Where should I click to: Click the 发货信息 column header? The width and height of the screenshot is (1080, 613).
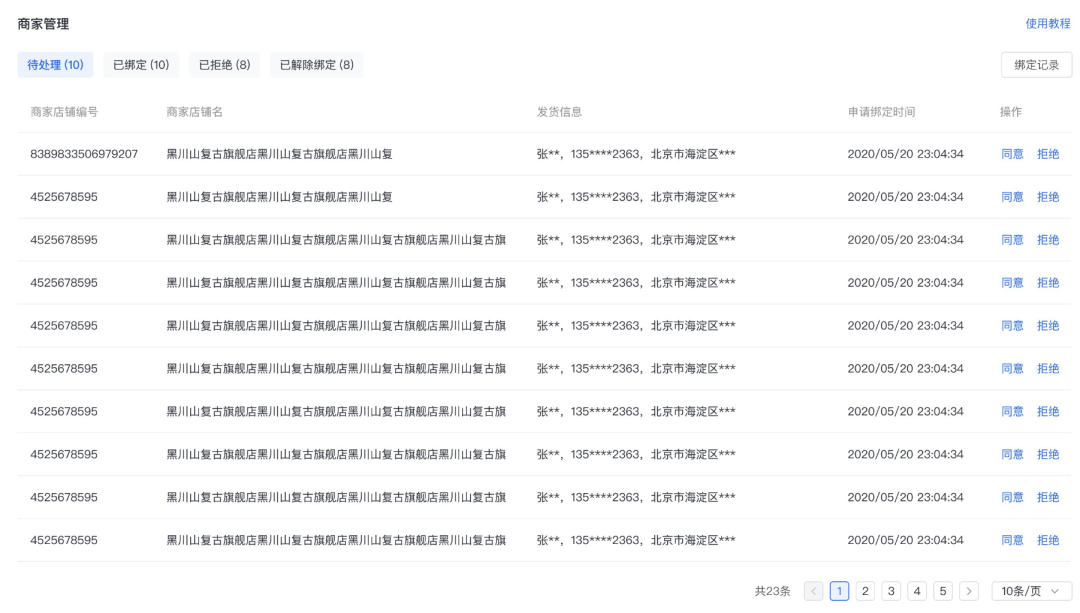(560, 111)
